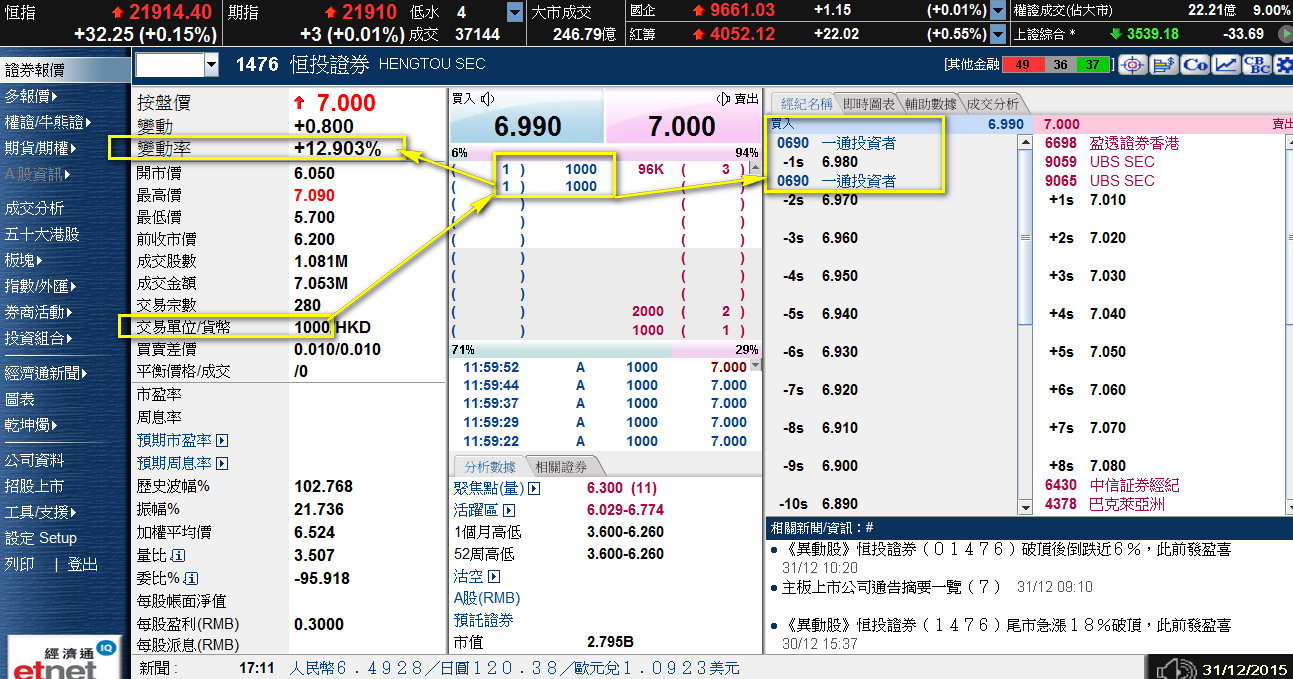Click the arrow icon next to 預期周息率
Screen dimensions: 1293x679
click(x=222, y=464)
